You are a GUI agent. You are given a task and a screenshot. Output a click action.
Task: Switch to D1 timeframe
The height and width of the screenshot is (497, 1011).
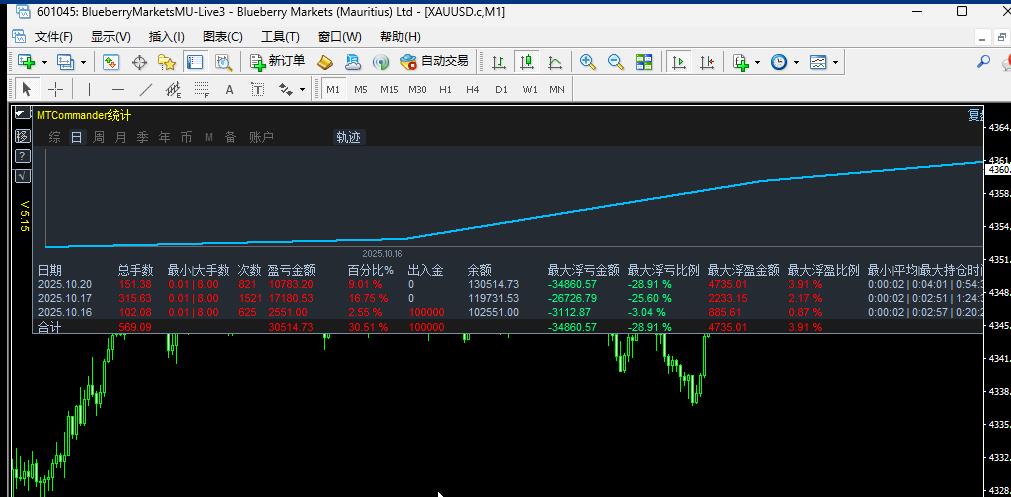pyautogui.click(x=501, y=89)
